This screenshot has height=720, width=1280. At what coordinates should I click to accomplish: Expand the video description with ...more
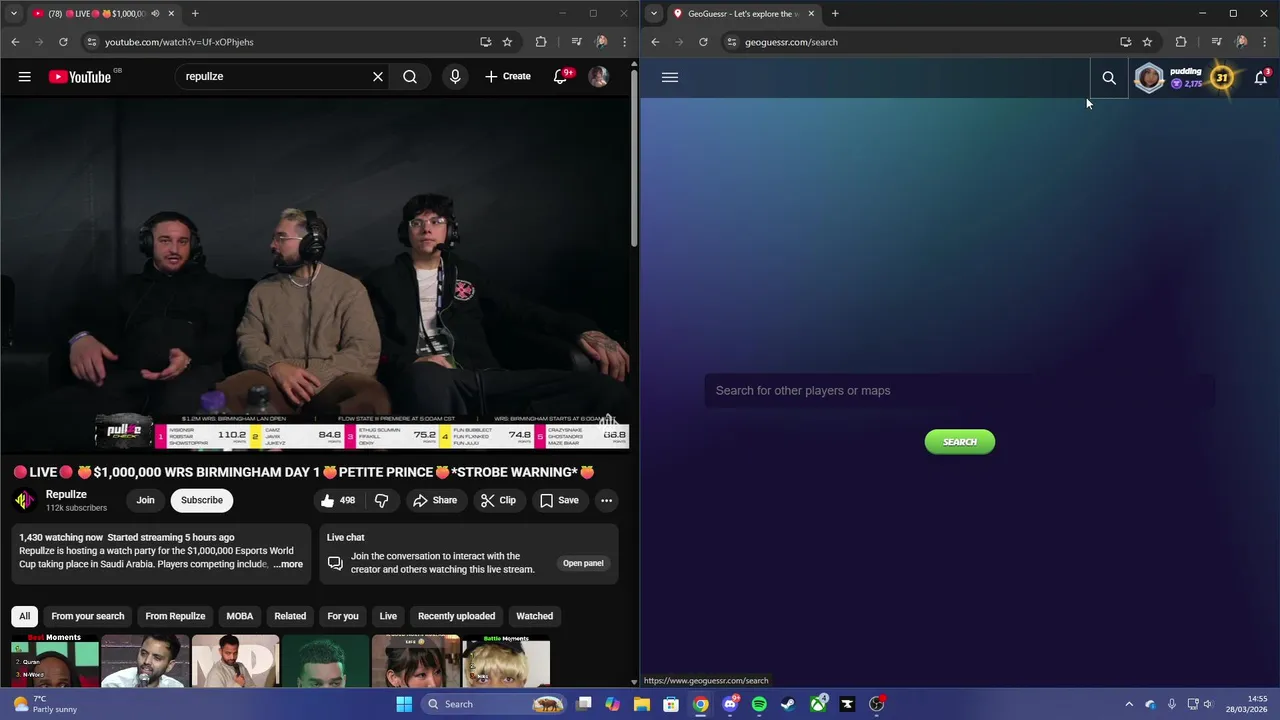[288, 564]
